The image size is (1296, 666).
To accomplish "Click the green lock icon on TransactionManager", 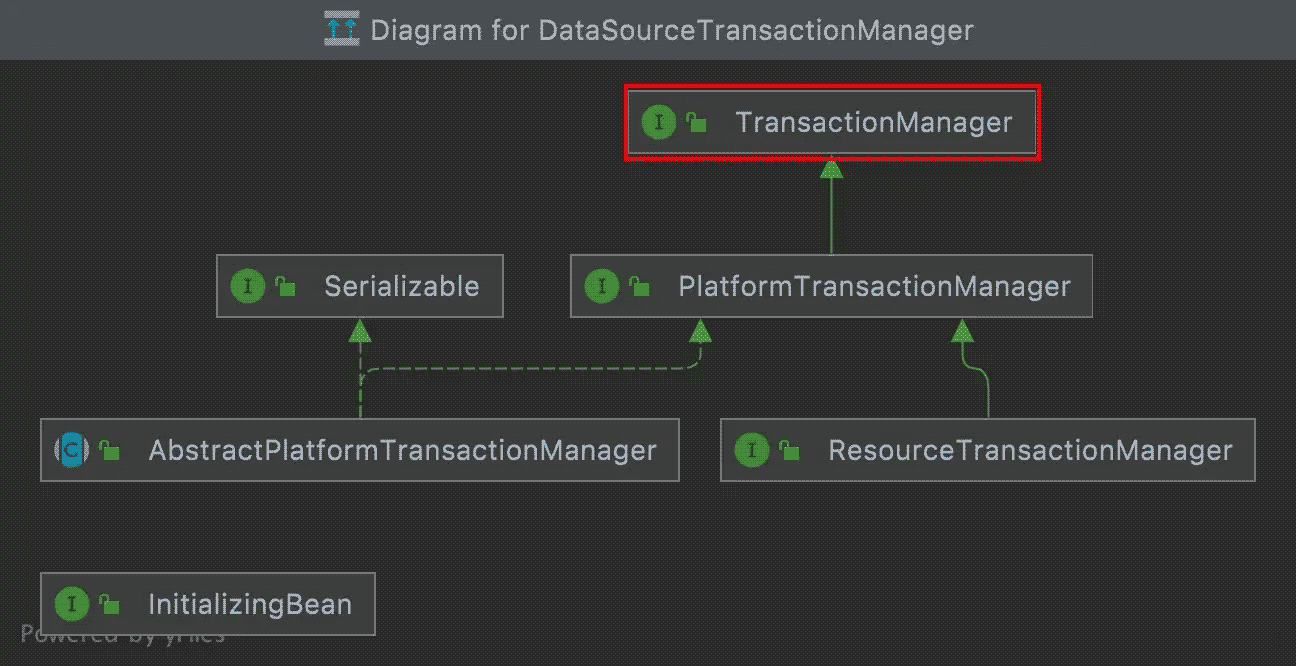I will (x=696, y=124).
